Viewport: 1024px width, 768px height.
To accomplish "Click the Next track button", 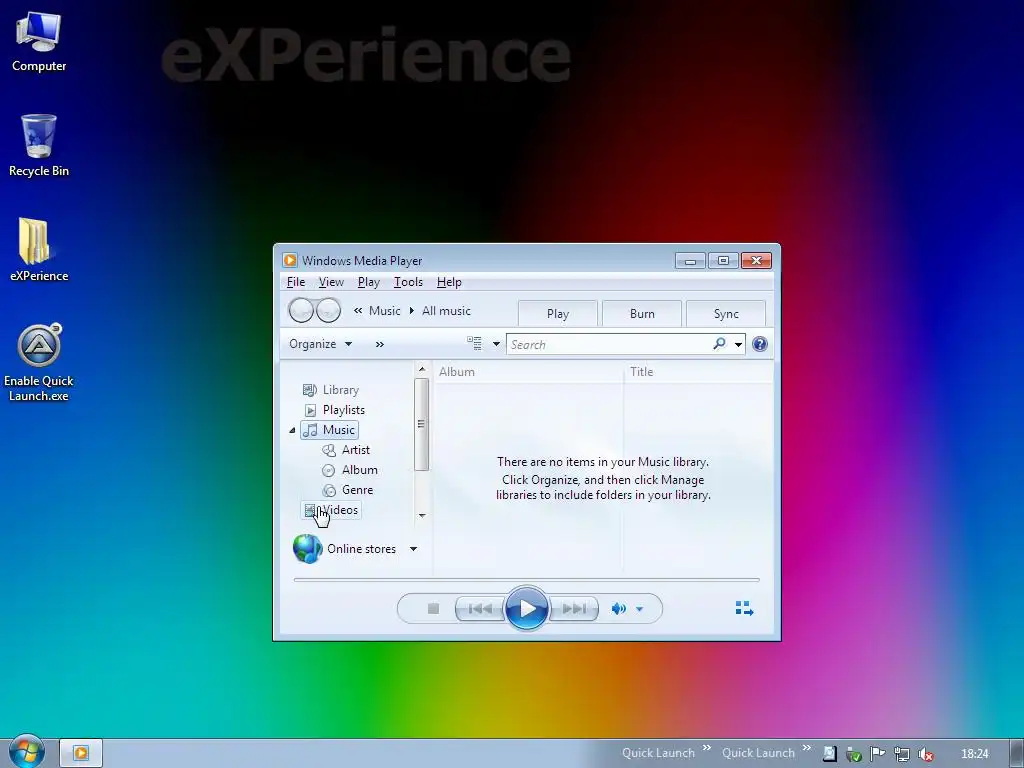I will click(573, 609).
